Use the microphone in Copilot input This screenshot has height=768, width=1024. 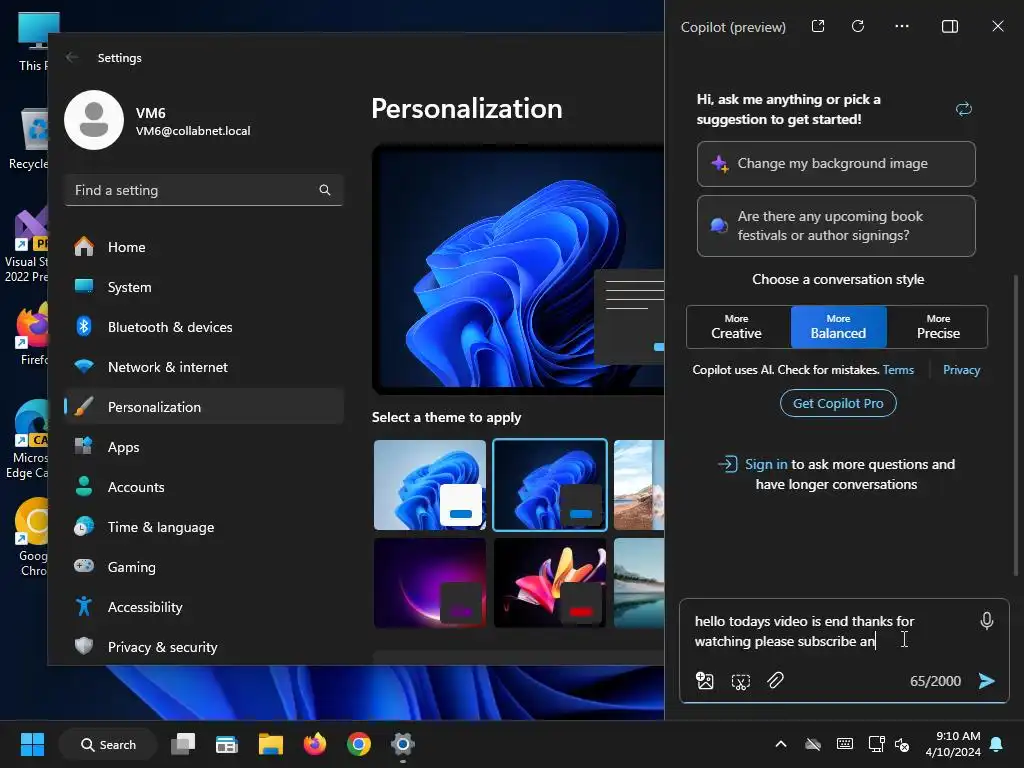(987, 620)
